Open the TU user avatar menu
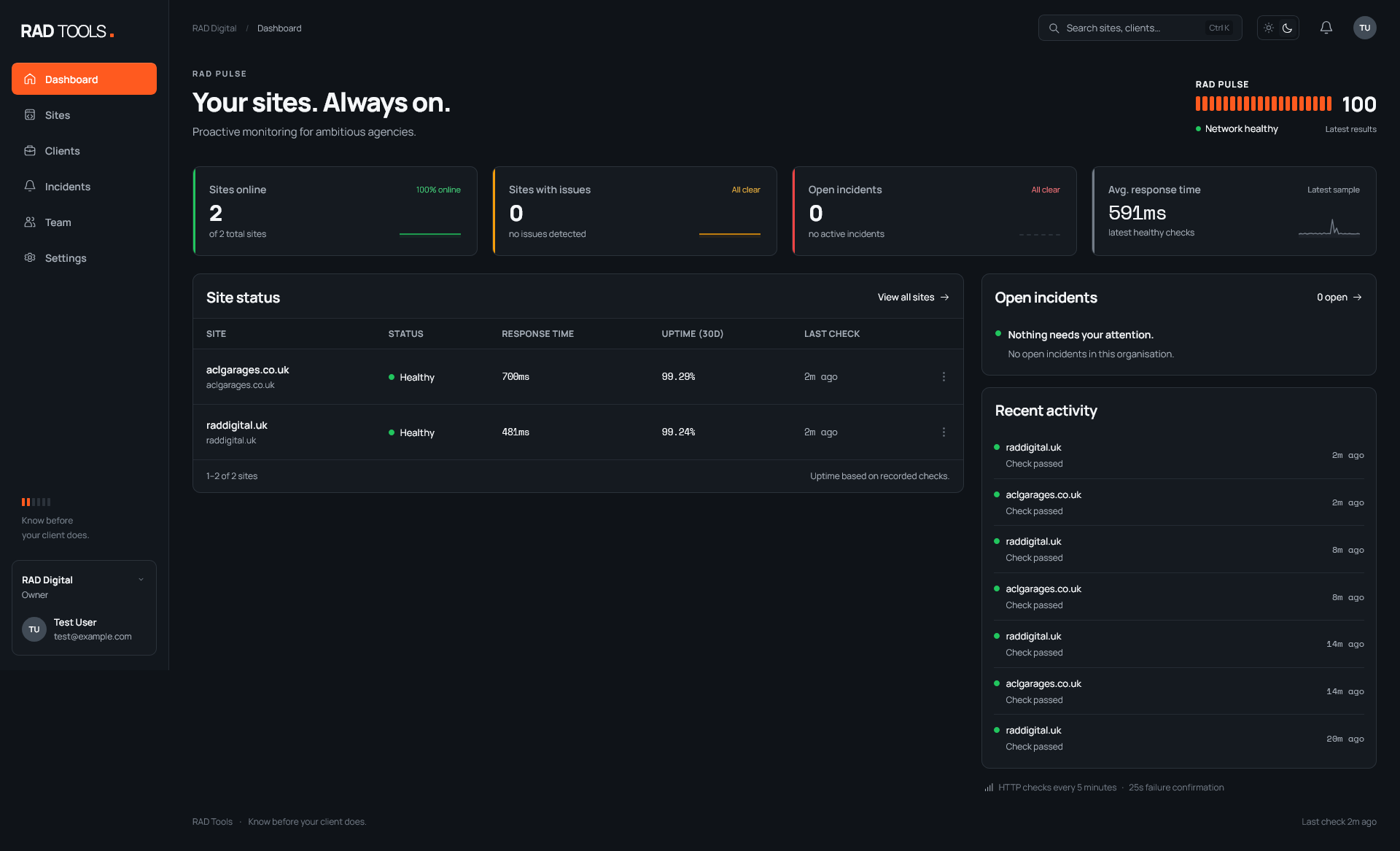 (1364, 28)
